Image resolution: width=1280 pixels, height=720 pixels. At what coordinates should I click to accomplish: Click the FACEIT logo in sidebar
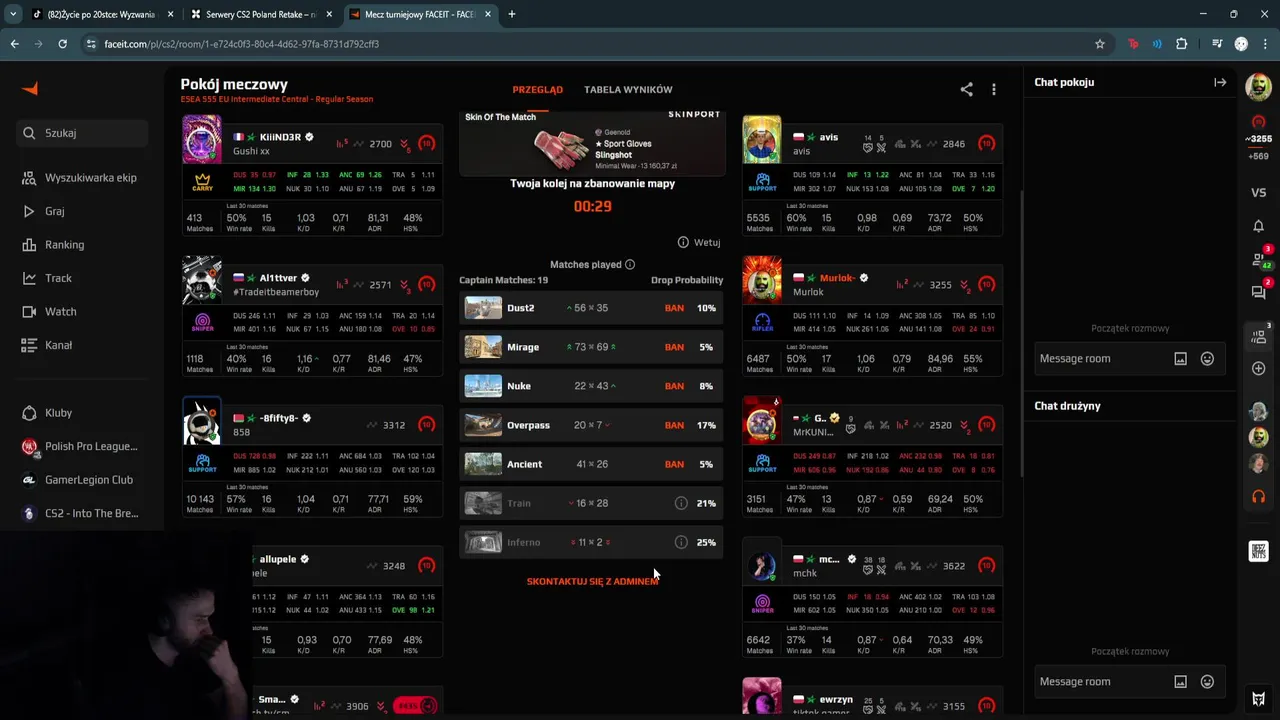(x=30, y=89)
